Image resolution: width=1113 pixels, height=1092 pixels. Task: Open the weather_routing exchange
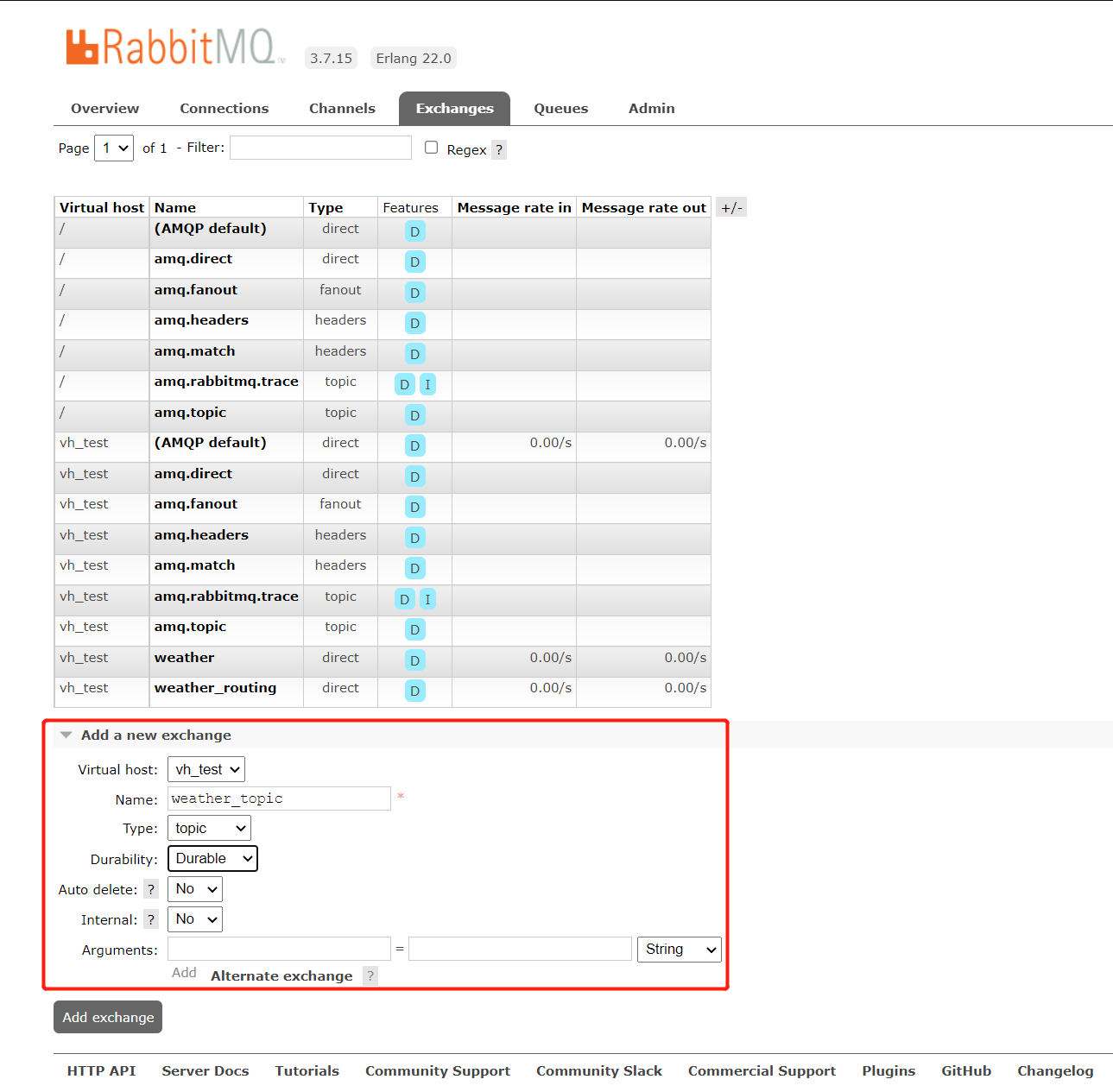point(215,688)
